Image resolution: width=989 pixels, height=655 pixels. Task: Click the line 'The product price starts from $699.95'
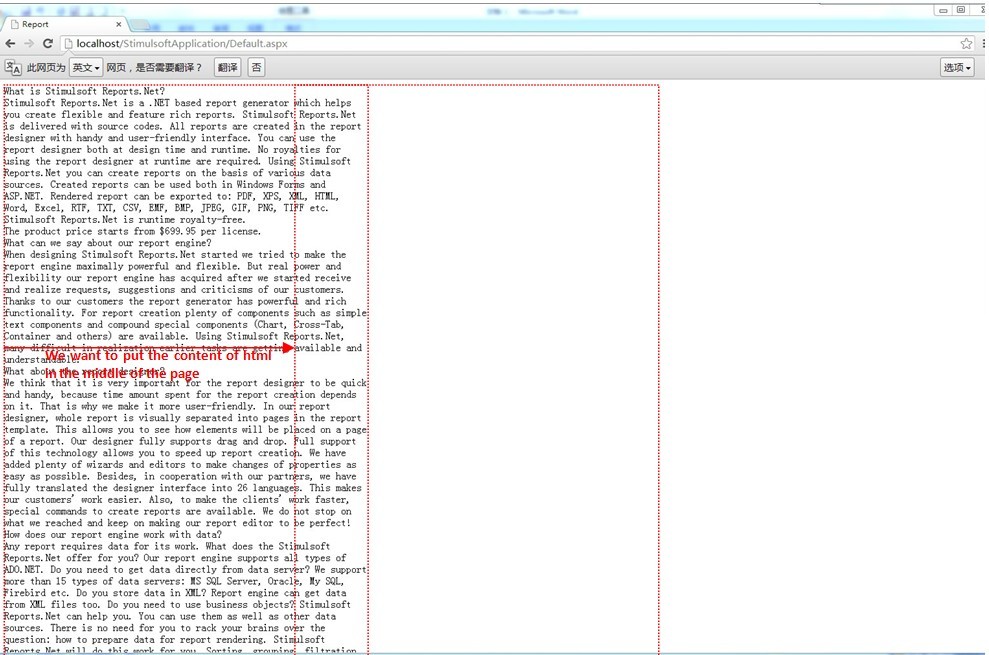(132, 231)
